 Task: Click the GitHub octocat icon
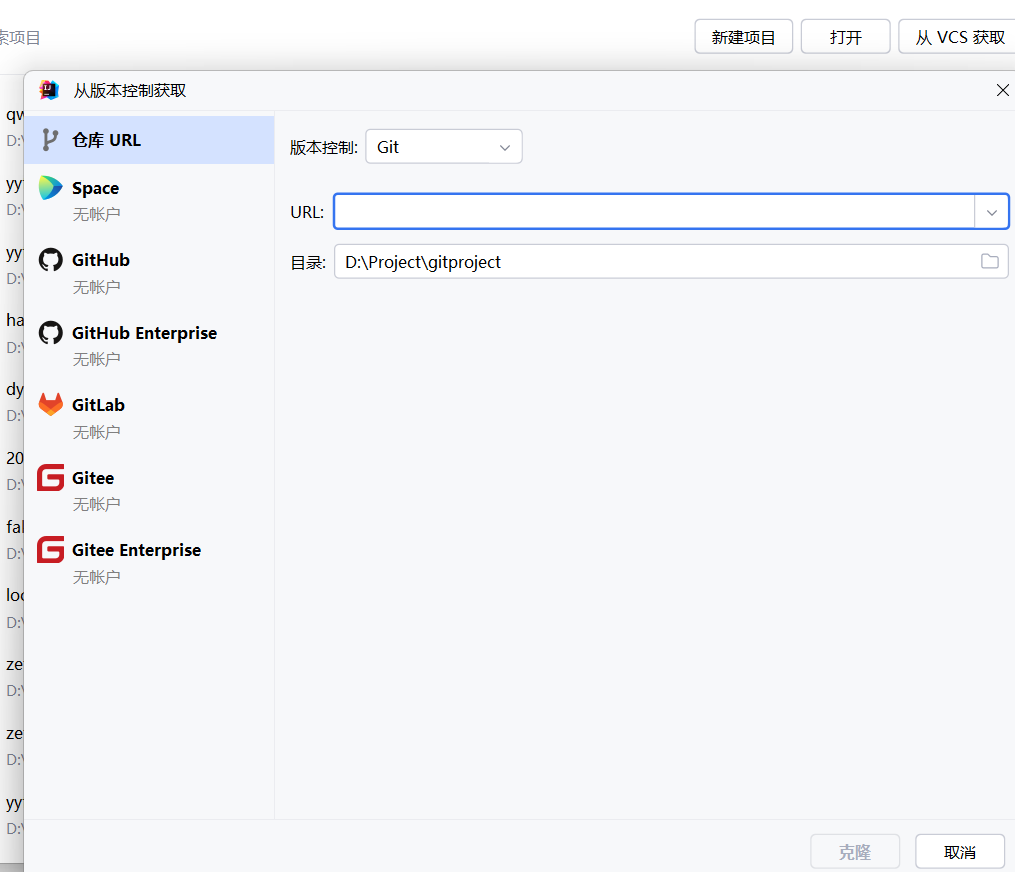[50, 260]
